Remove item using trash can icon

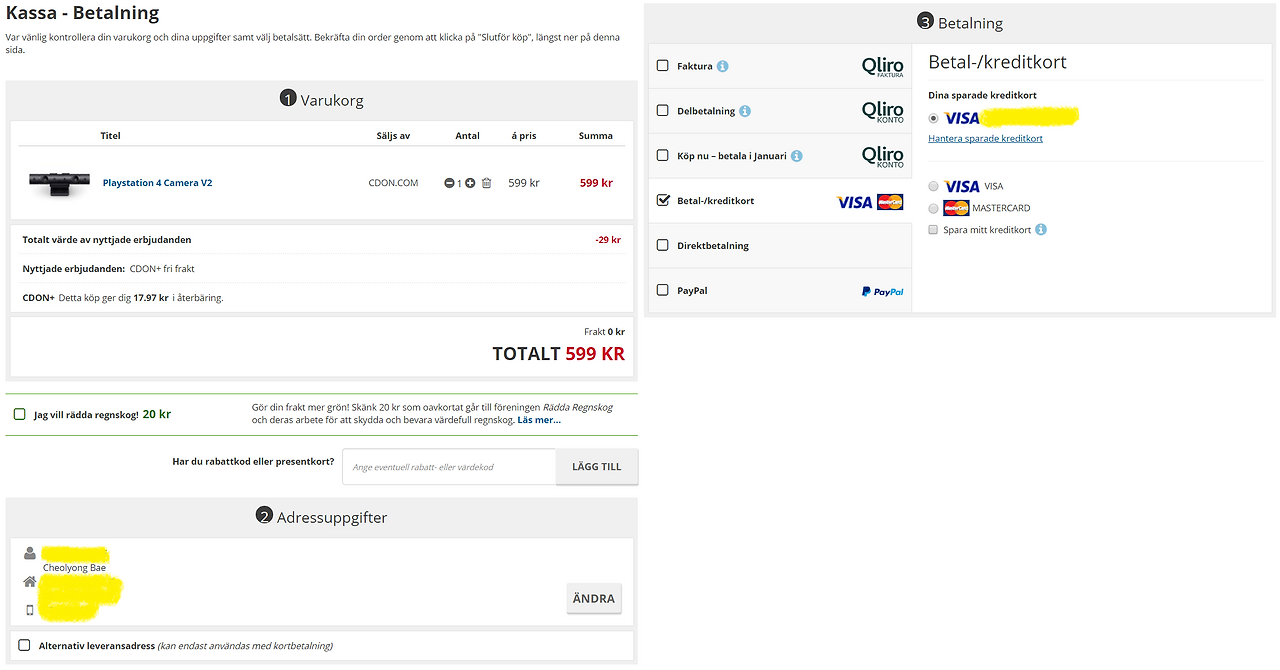click(x=487, y=183)
